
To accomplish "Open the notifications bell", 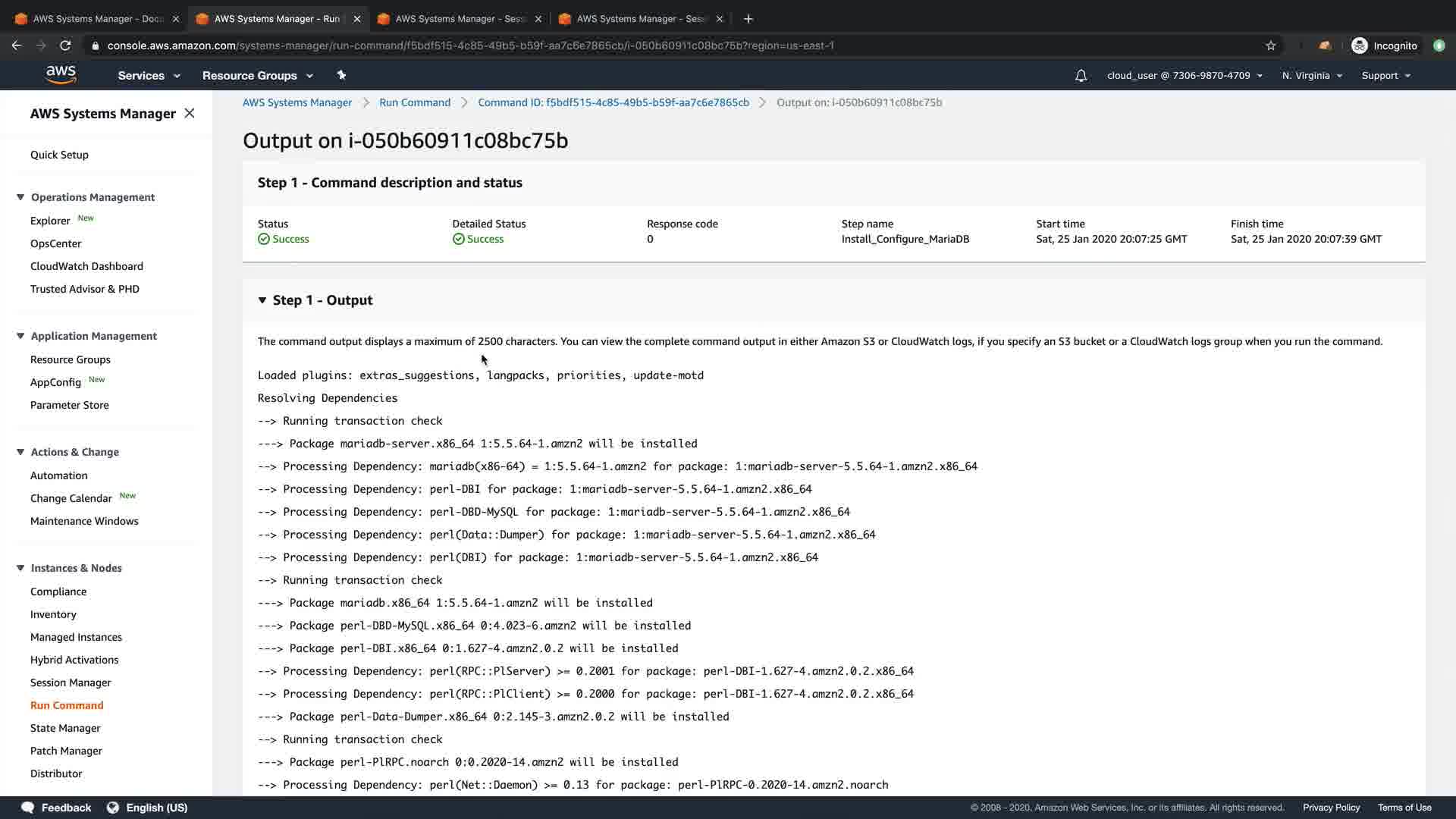I will [1081, 76].
